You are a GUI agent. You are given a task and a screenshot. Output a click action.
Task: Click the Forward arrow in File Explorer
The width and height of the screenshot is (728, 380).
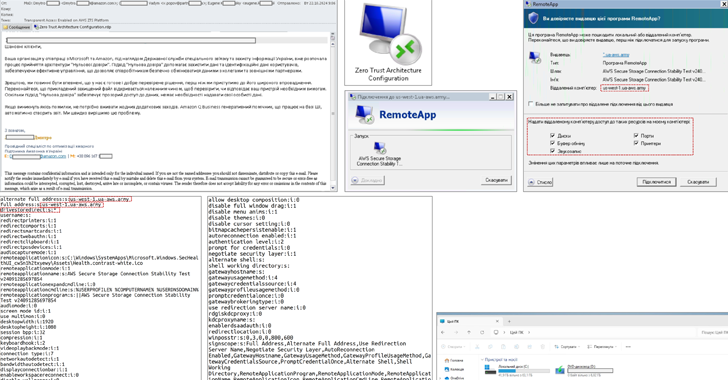(x=456, y=333)
